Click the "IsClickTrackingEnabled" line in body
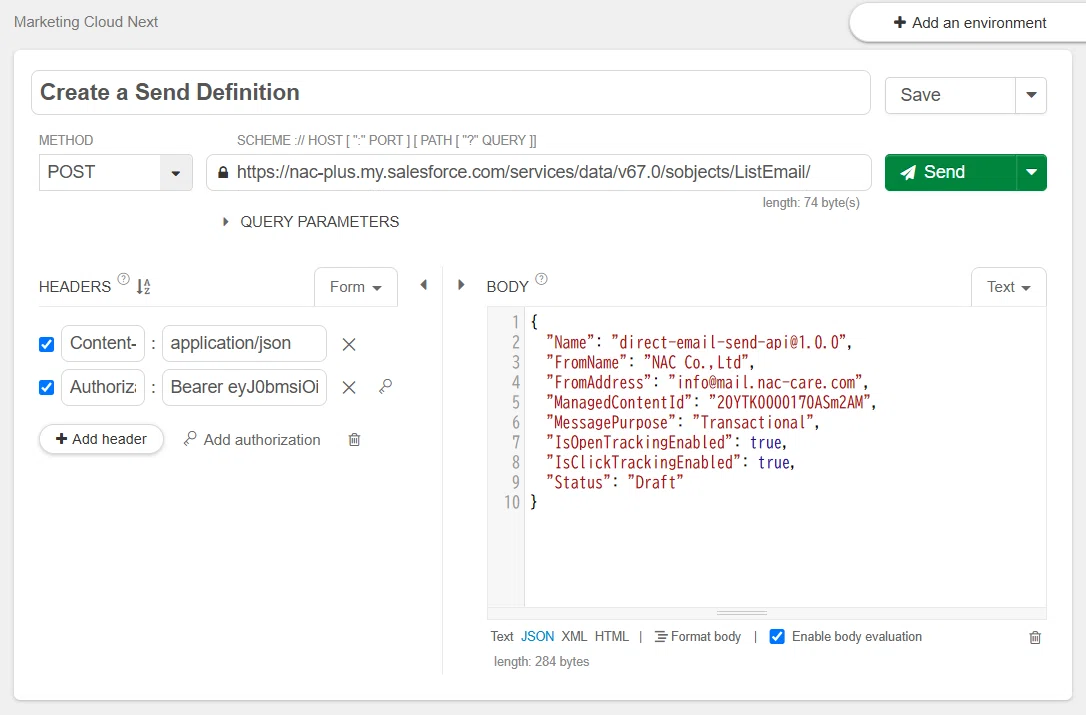The height and width of the screenshot is (715, 1086). coord(670,463)
